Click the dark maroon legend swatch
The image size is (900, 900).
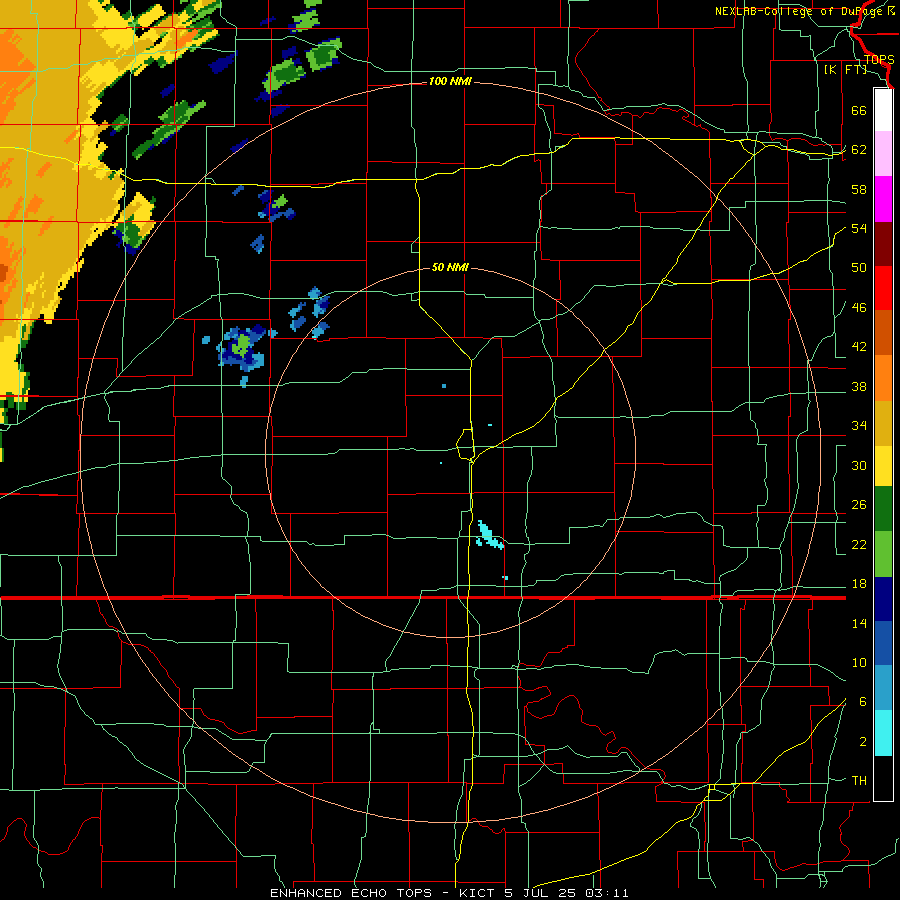pos(883,244)
